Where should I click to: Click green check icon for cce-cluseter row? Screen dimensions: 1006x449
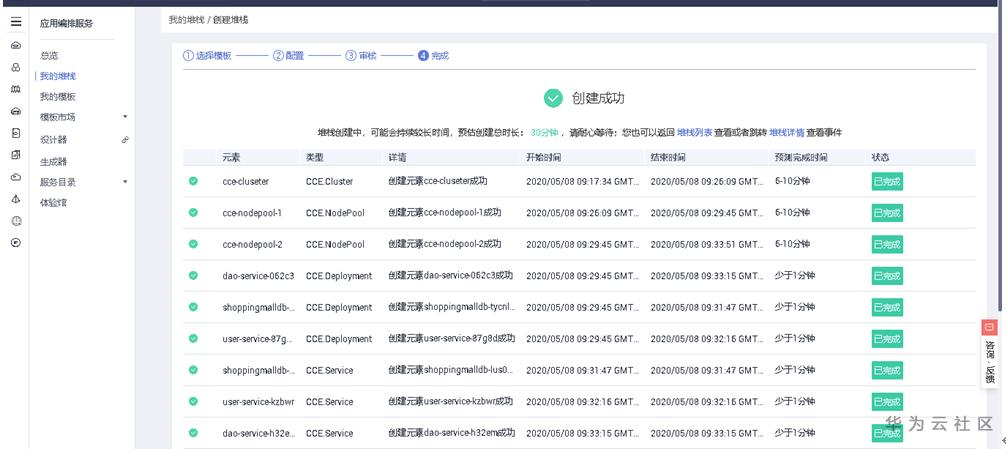(x=193, y=181)
